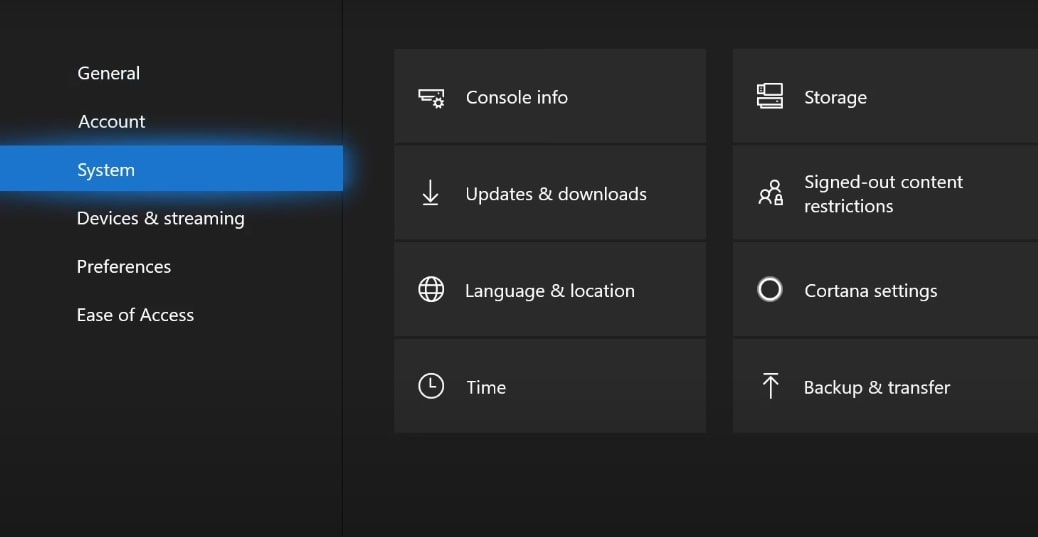Image resolution: width=1038 pixels, height=537 pixels.
Task: Click the Console info gear icon
Action: click(432, 98)
